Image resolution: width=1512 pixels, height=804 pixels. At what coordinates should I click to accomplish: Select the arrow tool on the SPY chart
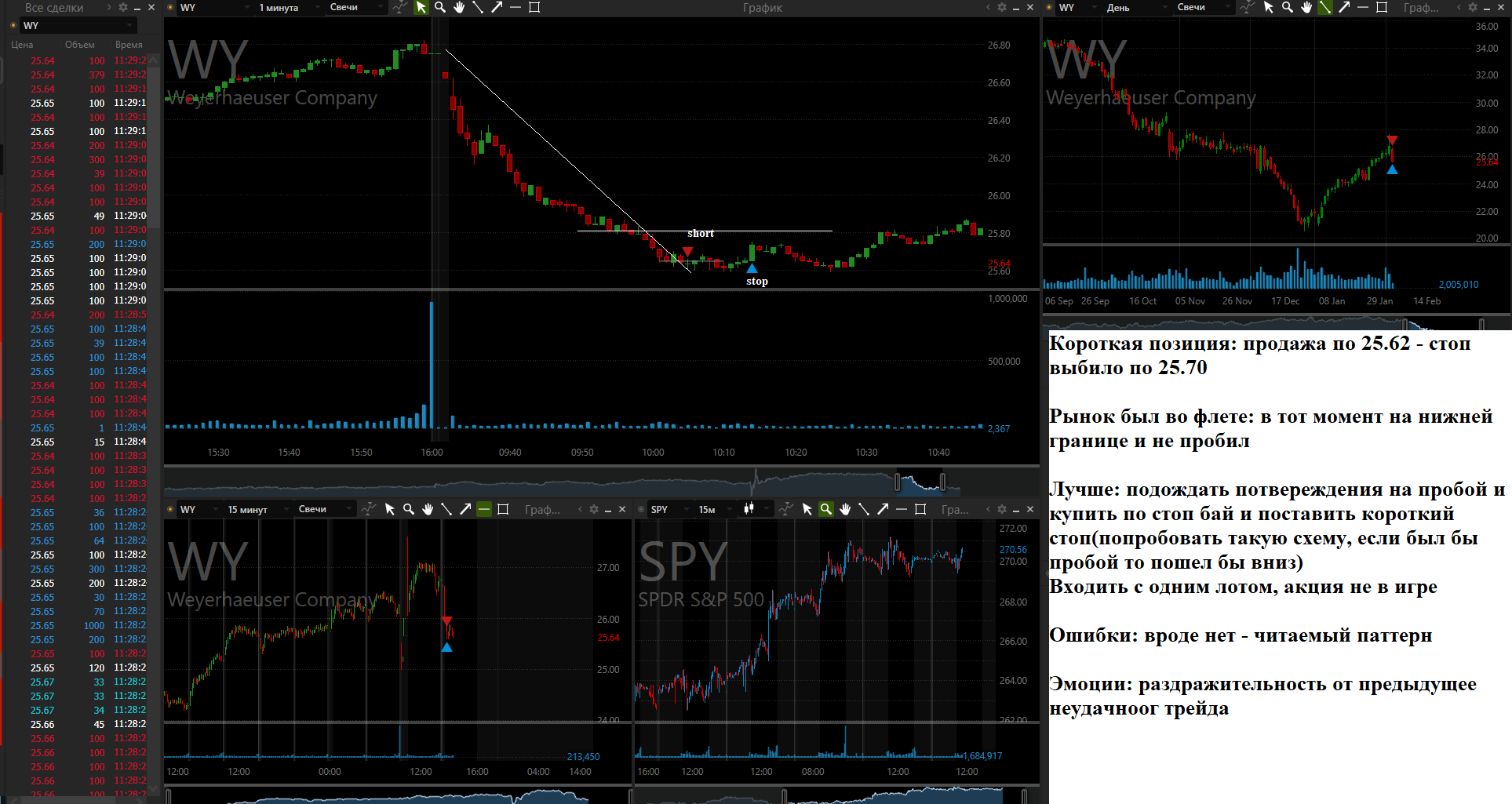point(883,509)
